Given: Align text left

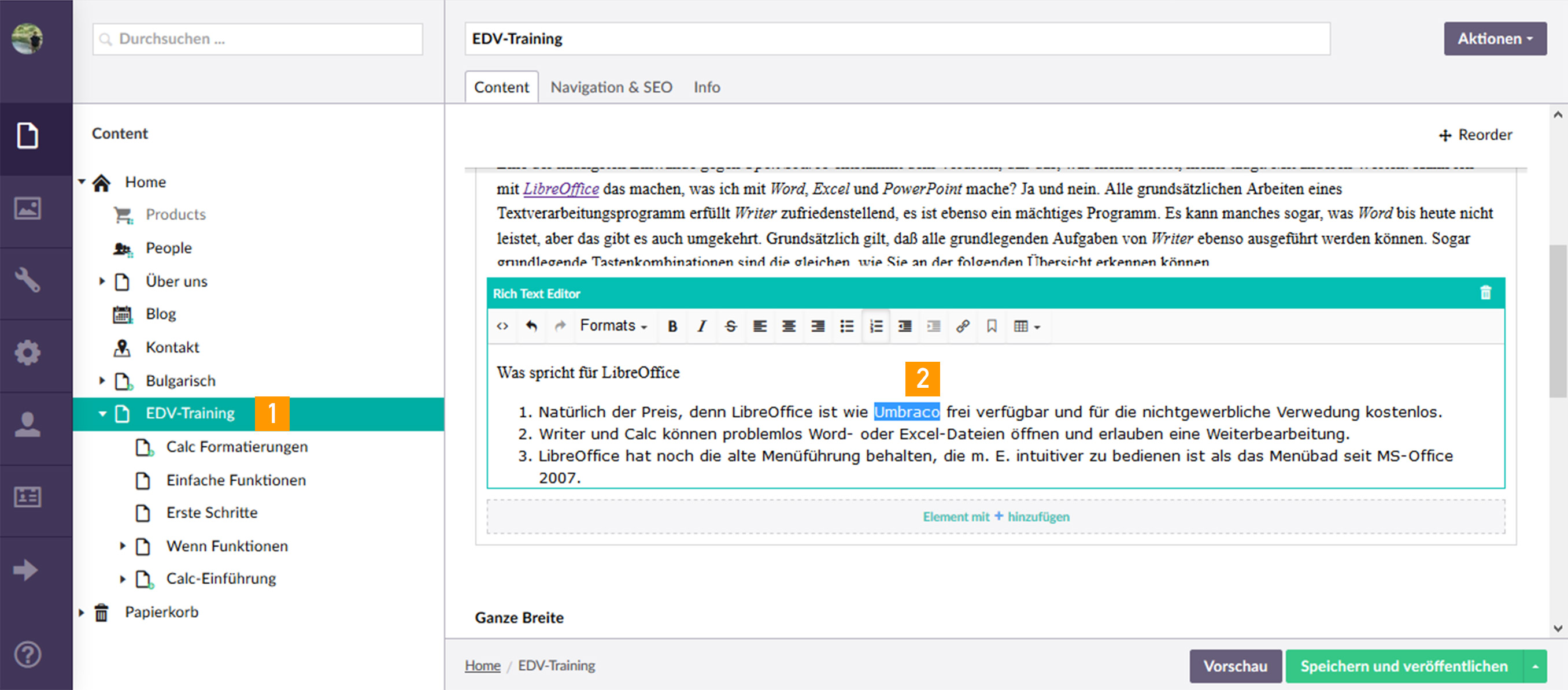Looking at the screenshot, I should (760, 326).
